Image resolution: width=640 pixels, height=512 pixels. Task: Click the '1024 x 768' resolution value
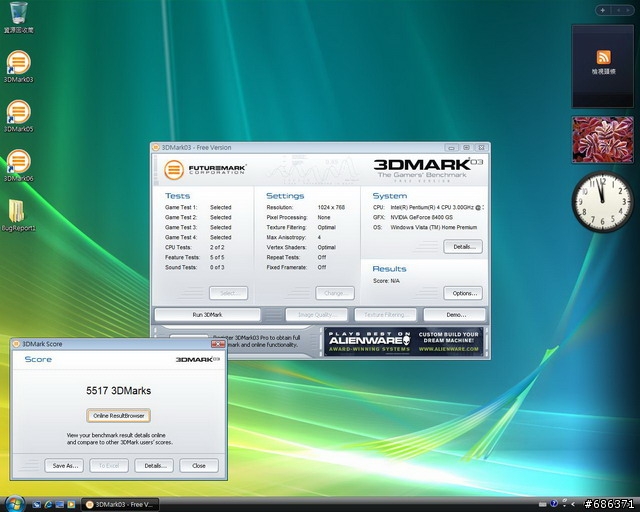click(x=331, y=207)
